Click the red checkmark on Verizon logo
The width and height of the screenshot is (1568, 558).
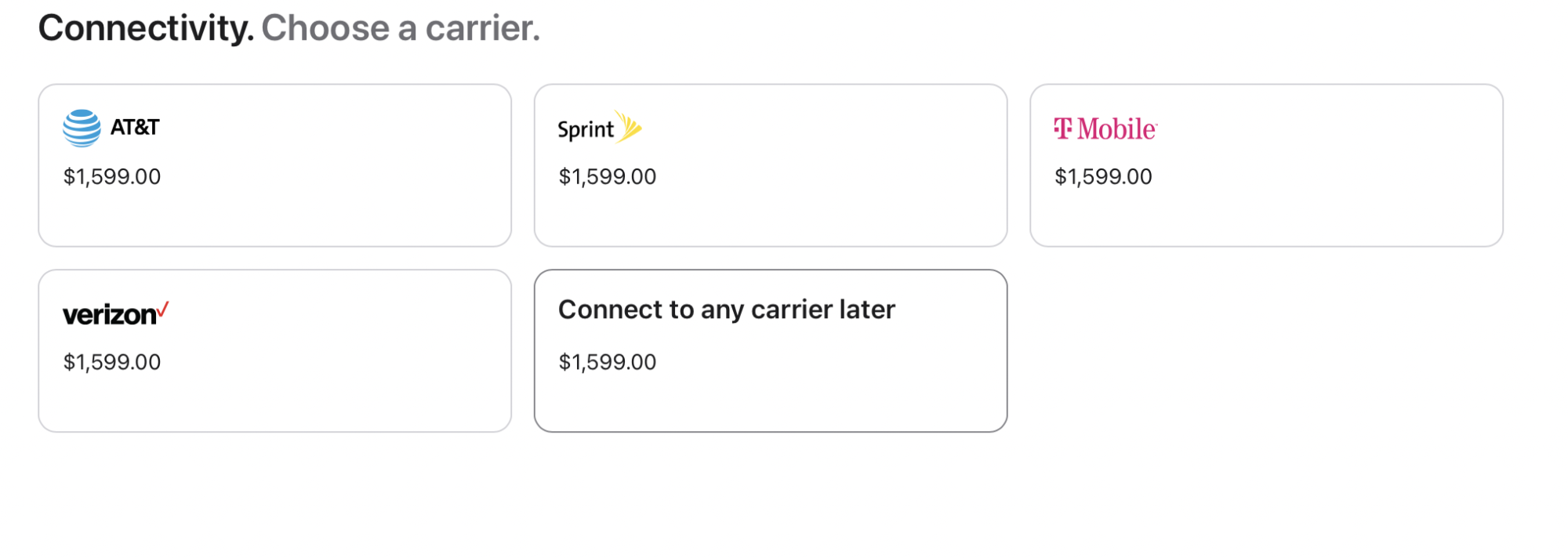pos(162,310)
